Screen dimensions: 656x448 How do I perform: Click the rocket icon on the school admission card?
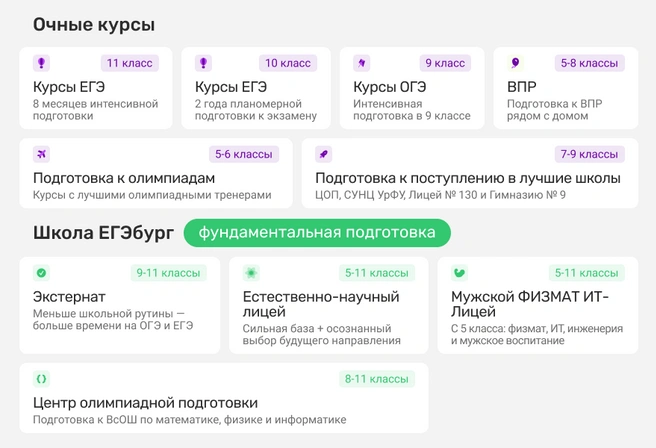323,154
